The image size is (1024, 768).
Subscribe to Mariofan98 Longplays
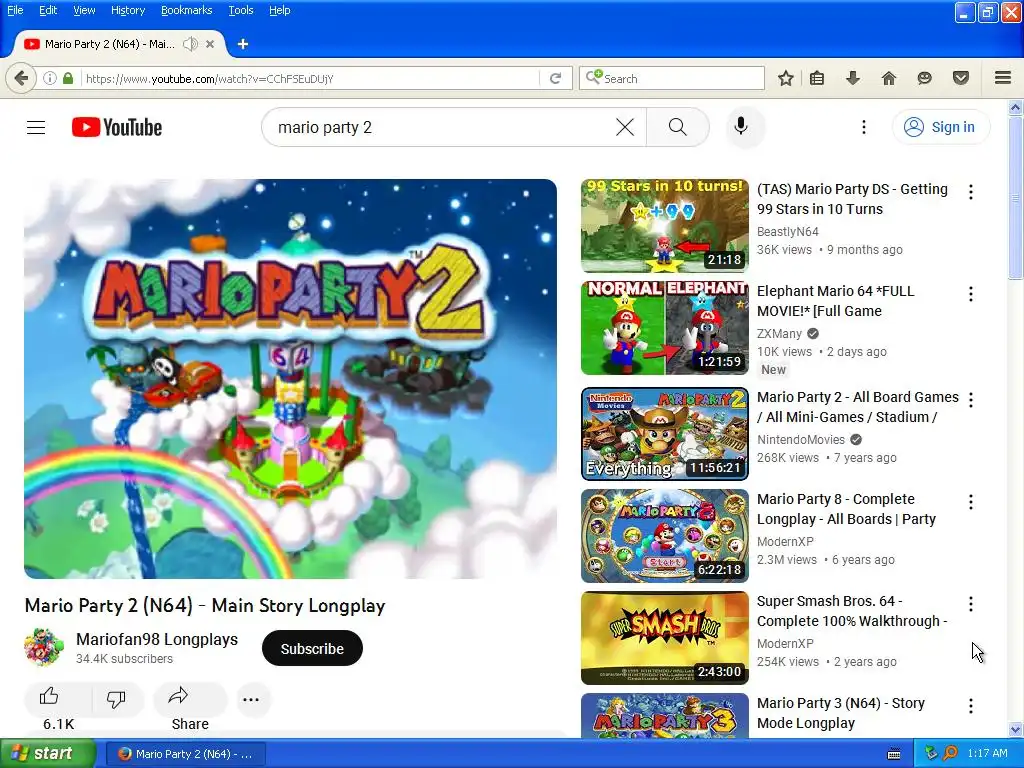pyautogui.click(x=312, y=648)
